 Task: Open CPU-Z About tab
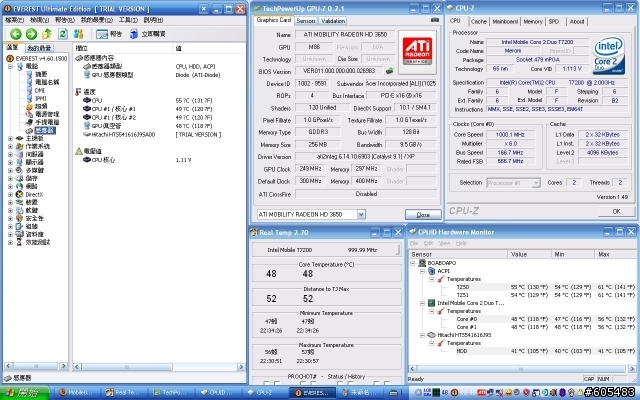coord(577,21)
